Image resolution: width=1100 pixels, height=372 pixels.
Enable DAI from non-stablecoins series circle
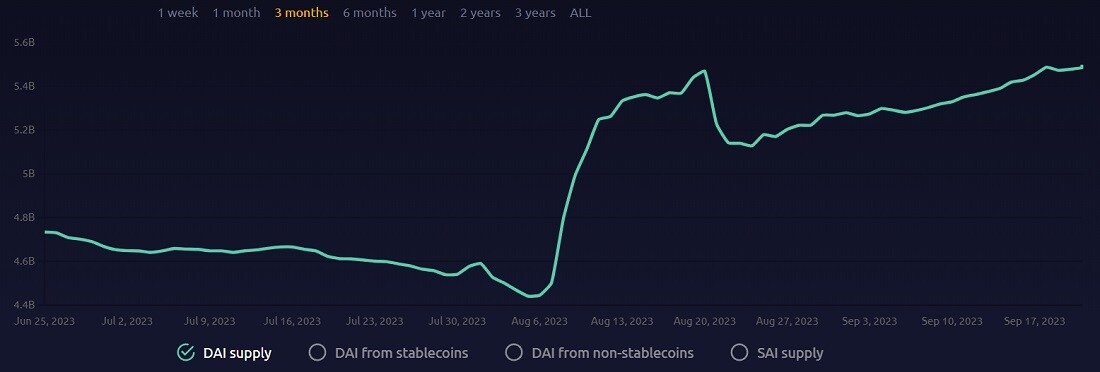point(514,352)
